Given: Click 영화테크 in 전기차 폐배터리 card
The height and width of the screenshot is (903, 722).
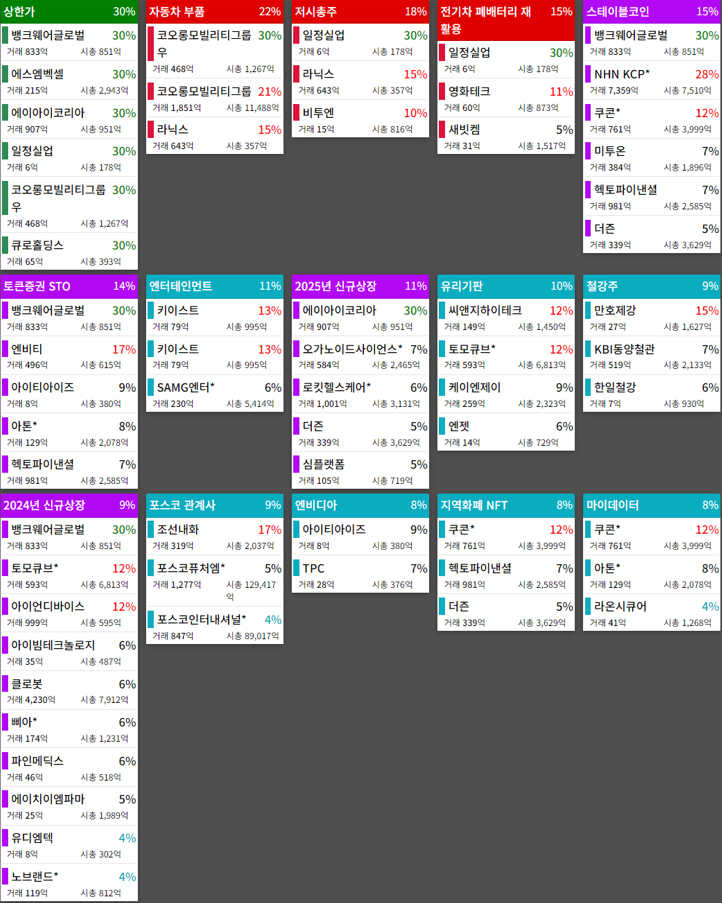Looking at the screenshot, I should click(x=506, y=98).
